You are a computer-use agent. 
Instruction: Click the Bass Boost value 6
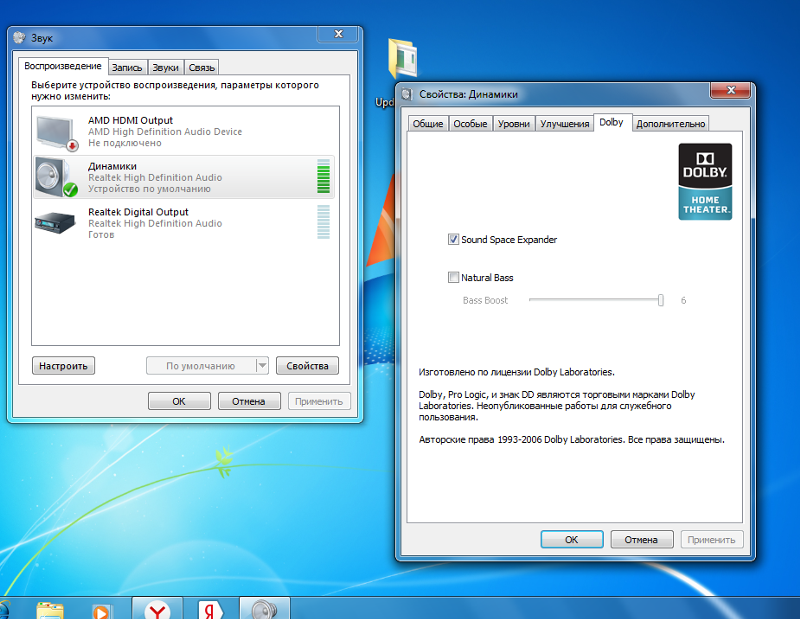[683, 301]
